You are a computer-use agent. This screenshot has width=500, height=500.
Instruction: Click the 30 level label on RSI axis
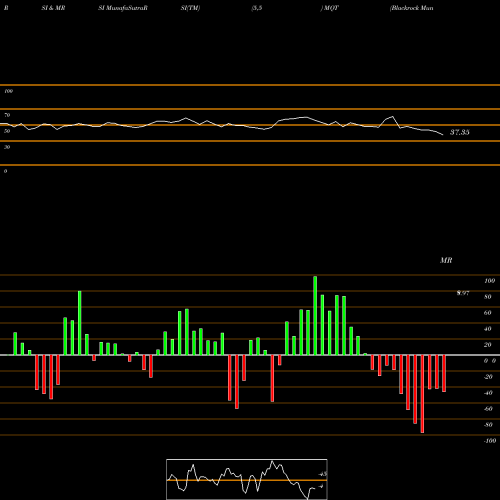coord(7,147)
